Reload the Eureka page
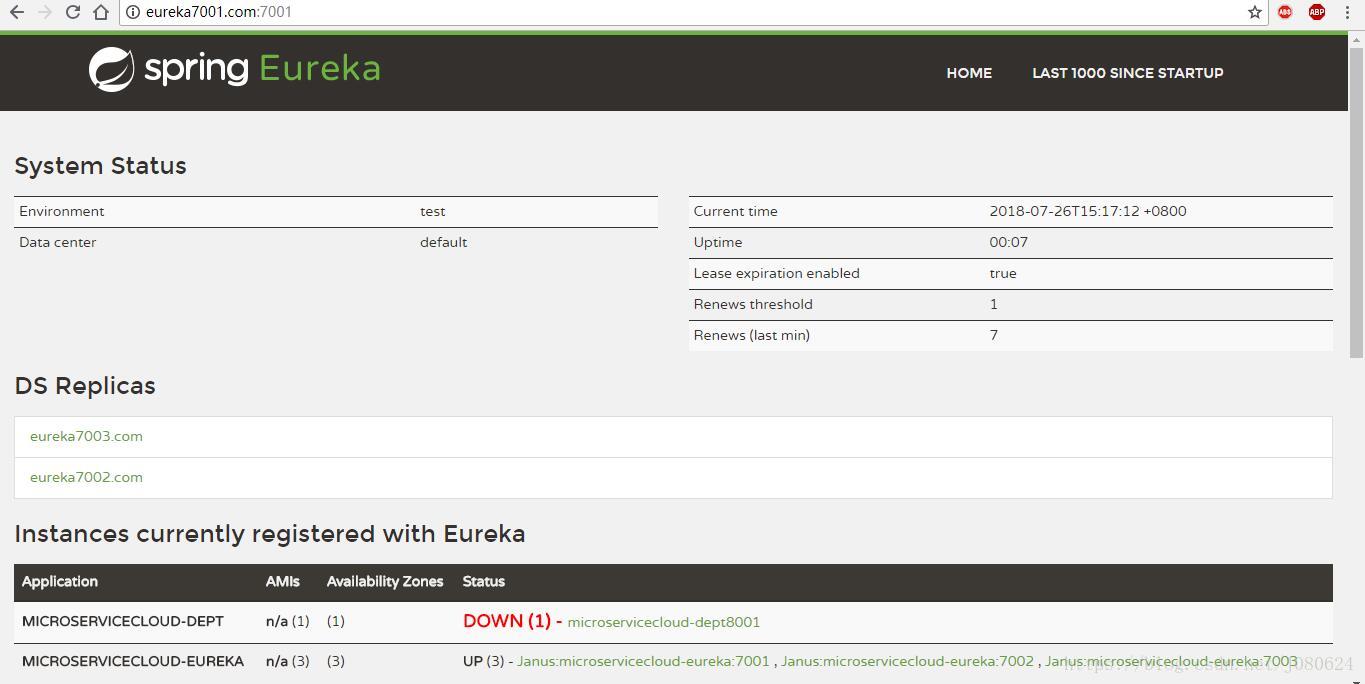Viewport: 1365px width, 684px height. click(x=72, y=12)
